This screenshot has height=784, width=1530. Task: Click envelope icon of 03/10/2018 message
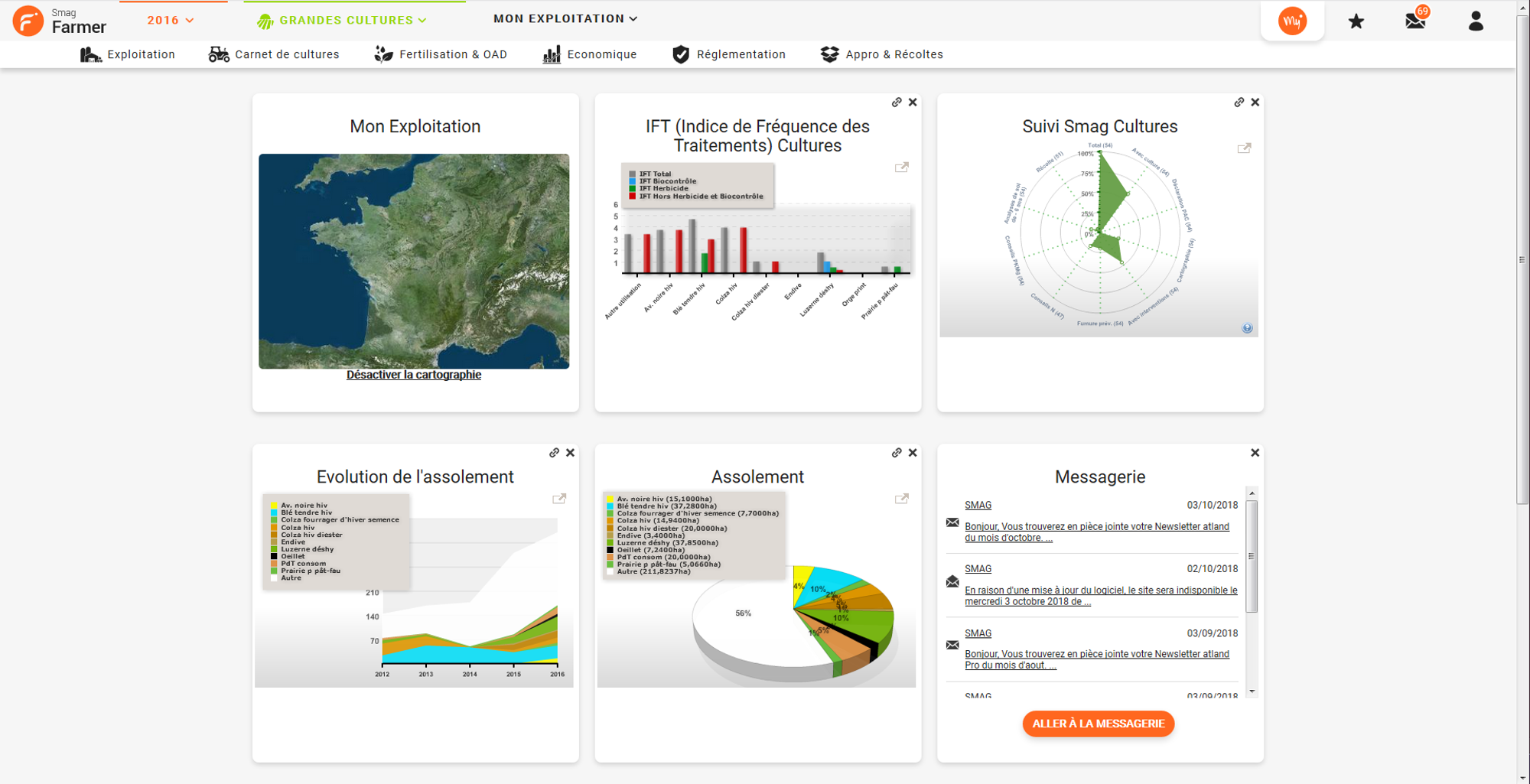(x=952, y=522)
